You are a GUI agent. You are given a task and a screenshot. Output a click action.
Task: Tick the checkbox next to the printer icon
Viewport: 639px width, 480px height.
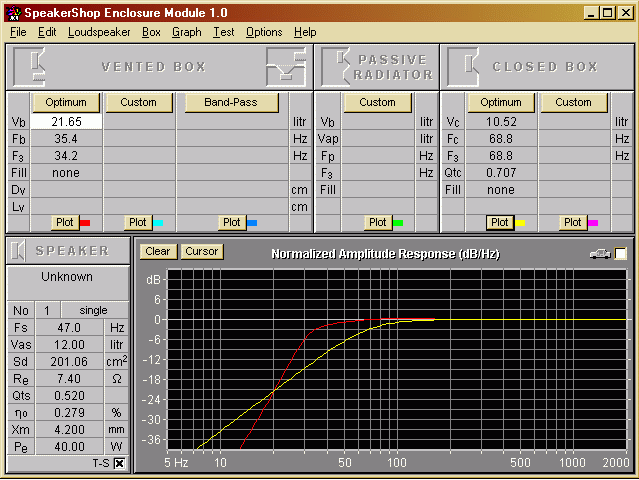tap(621, 254)
